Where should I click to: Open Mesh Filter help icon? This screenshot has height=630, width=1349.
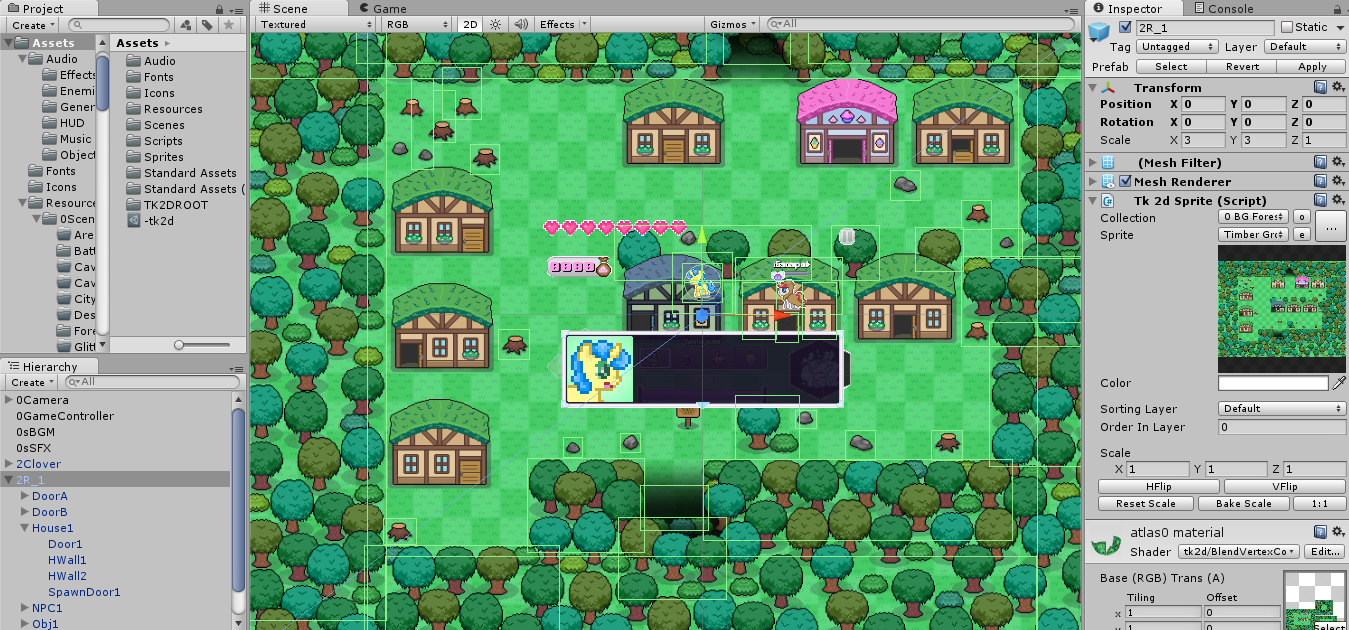tap(1320, 162)
